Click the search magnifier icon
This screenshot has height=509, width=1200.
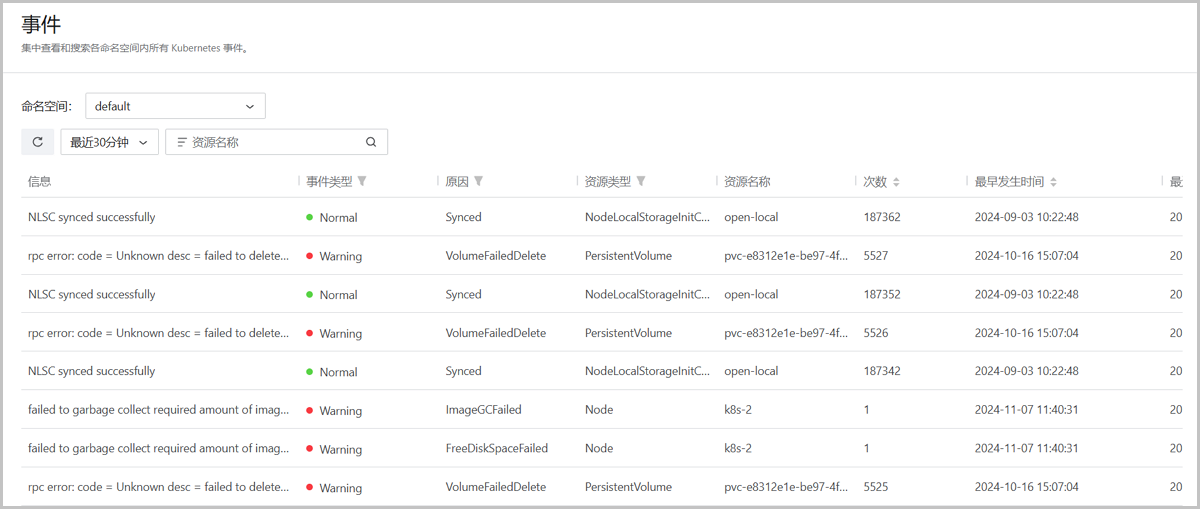tap(371, 142)
